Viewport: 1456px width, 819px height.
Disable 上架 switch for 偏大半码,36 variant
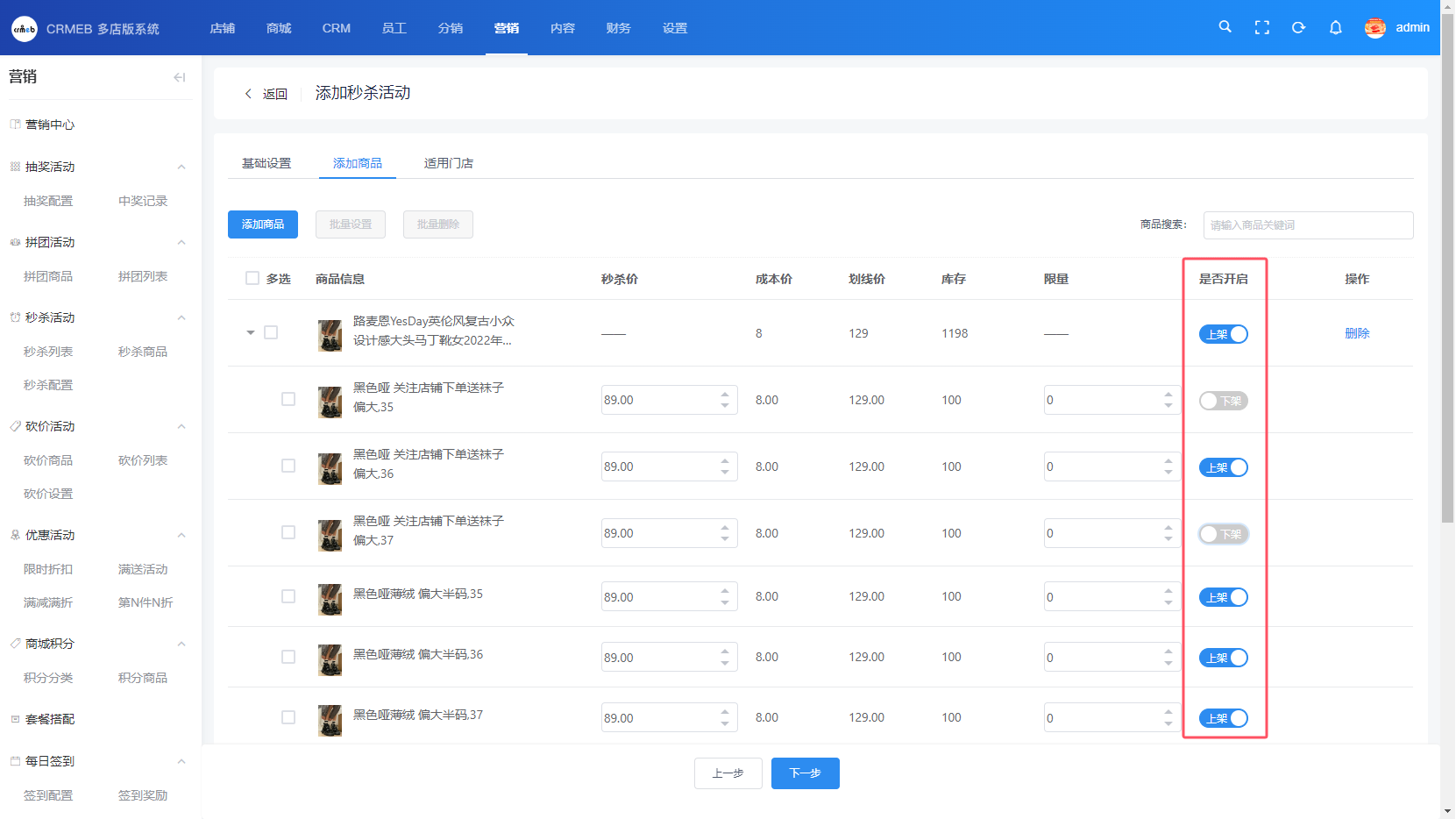[x=1224, y=658]
